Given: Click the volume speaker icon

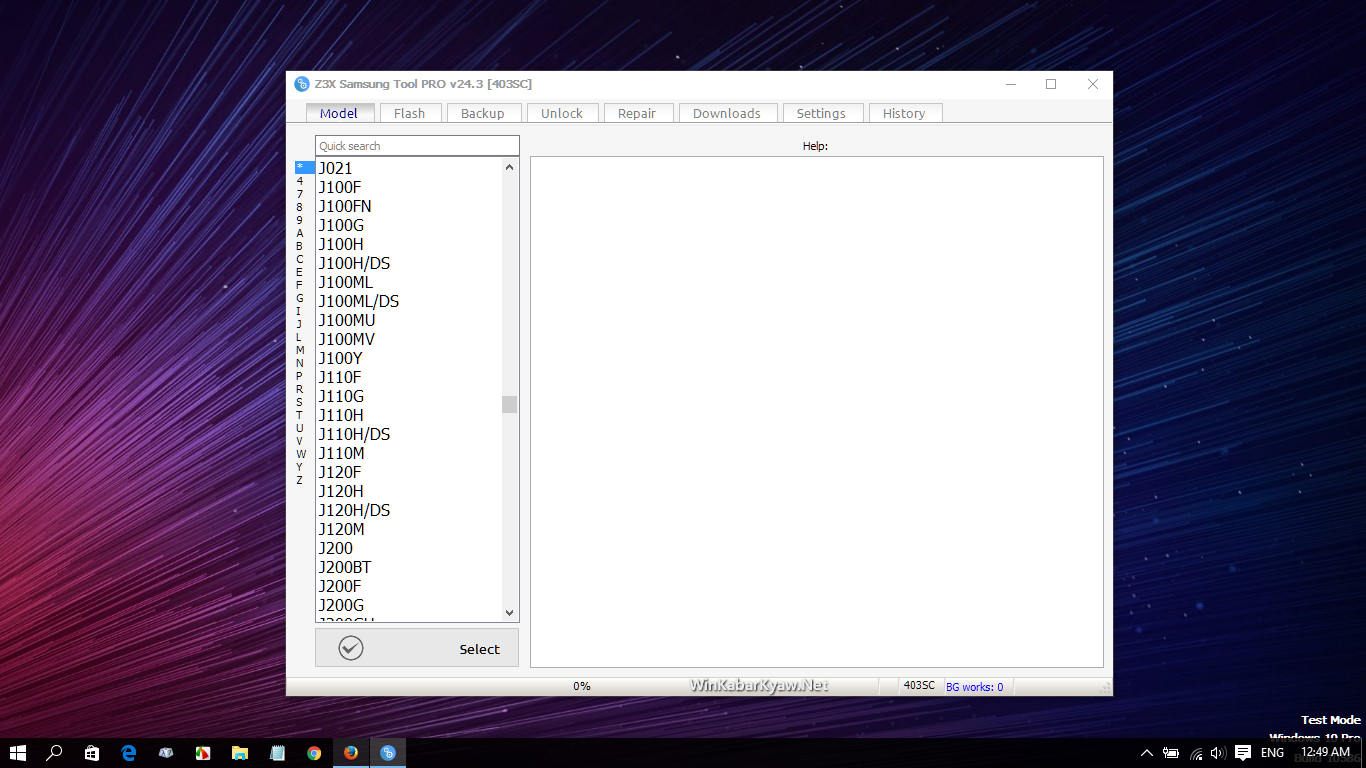Looking at the screenshot, I should click(x=1218, y=753).
